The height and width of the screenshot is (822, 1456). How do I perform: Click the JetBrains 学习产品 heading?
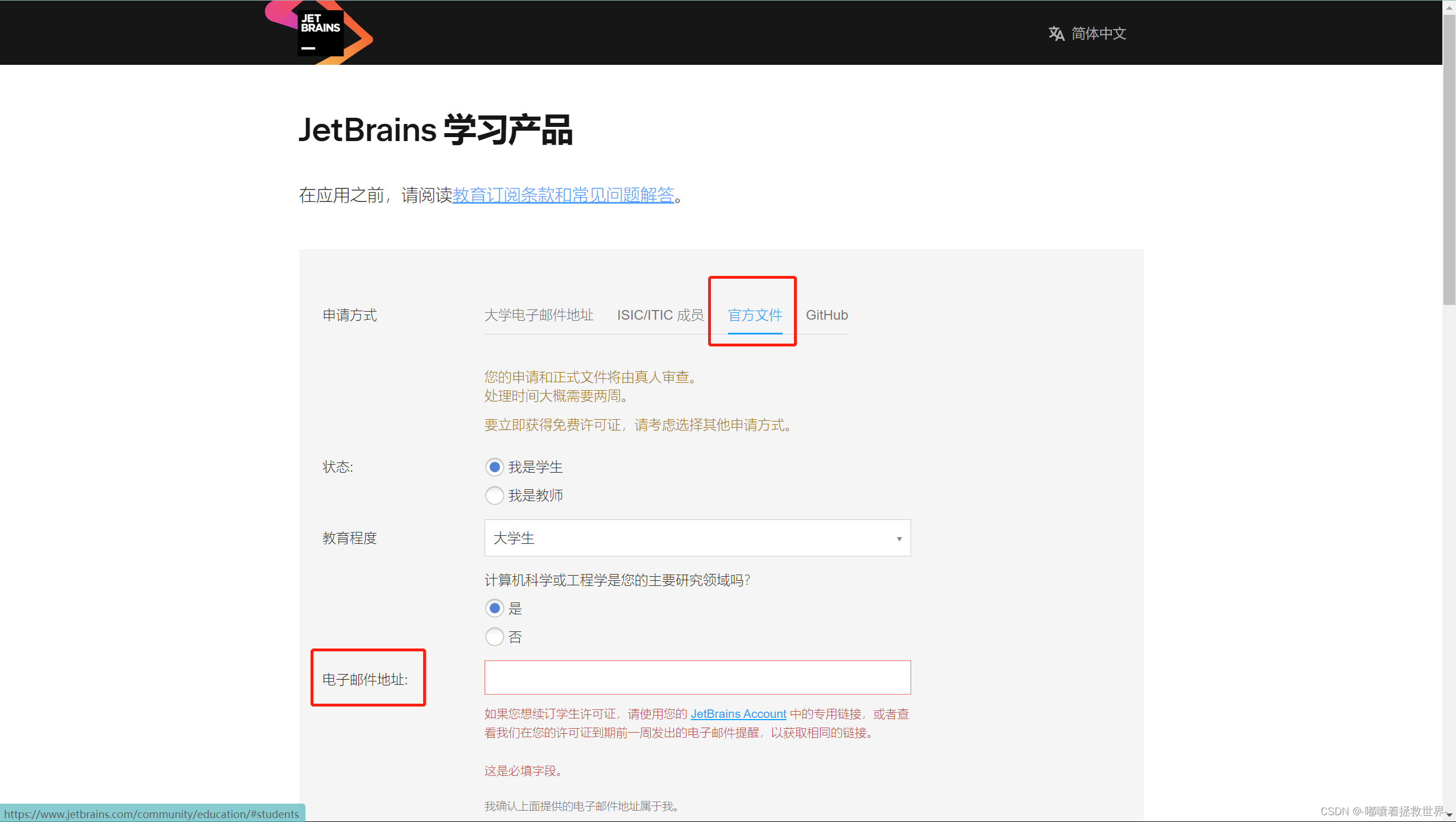pos(435,130)
